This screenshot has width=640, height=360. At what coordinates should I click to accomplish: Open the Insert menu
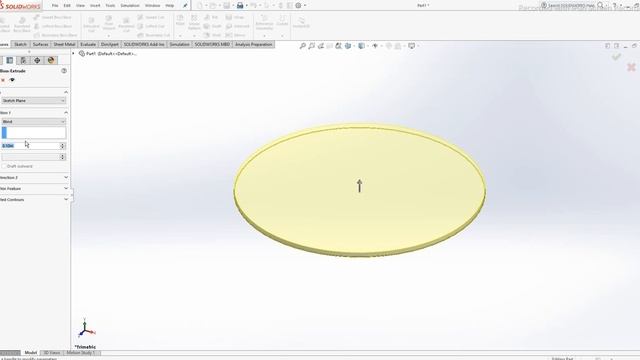[x=95, y=6]
